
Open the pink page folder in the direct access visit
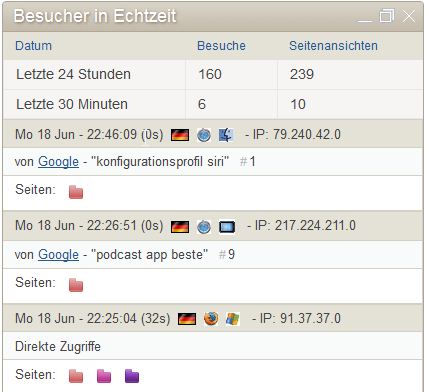coord(104,376)
